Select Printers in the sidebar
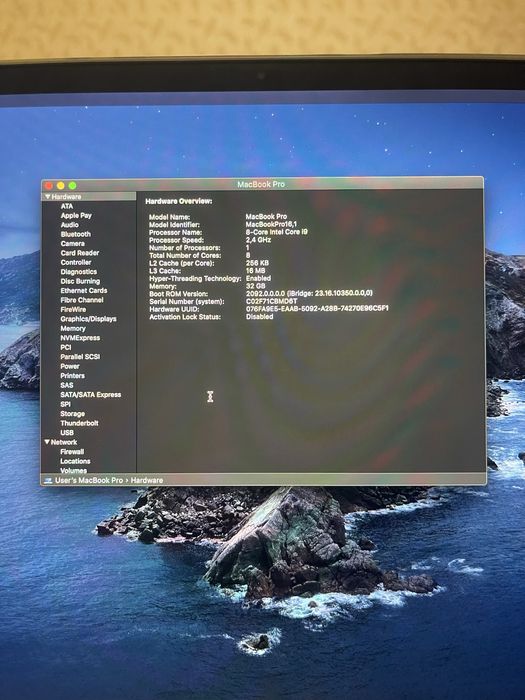This screenshot has height=700, width=525. pyautogui.click(x=72, y=375)
